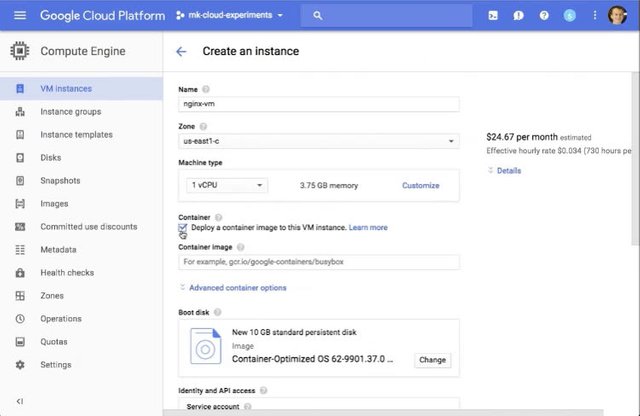This screenshot has width=640, height=416.
Task: Open the mk-cloud-experiments project selector
Action: point(229,16)
